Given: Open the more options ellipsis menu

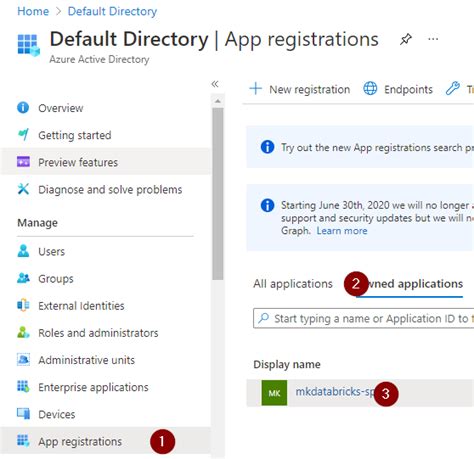Looking at the screenshot, I should (x=433, y=39).
